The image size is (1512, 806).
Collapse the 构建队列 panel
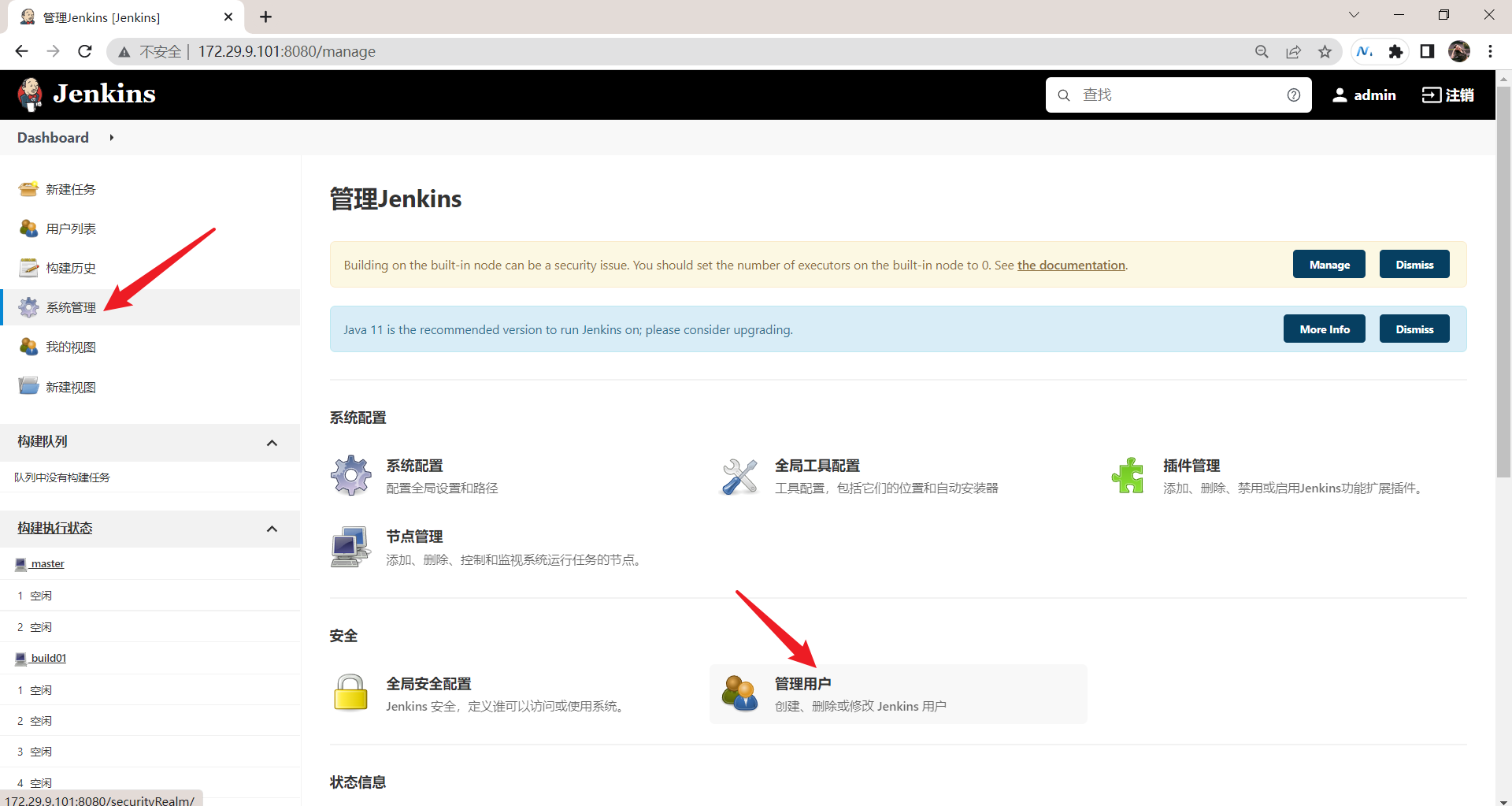pyautogui.click(x=272, y=443)
